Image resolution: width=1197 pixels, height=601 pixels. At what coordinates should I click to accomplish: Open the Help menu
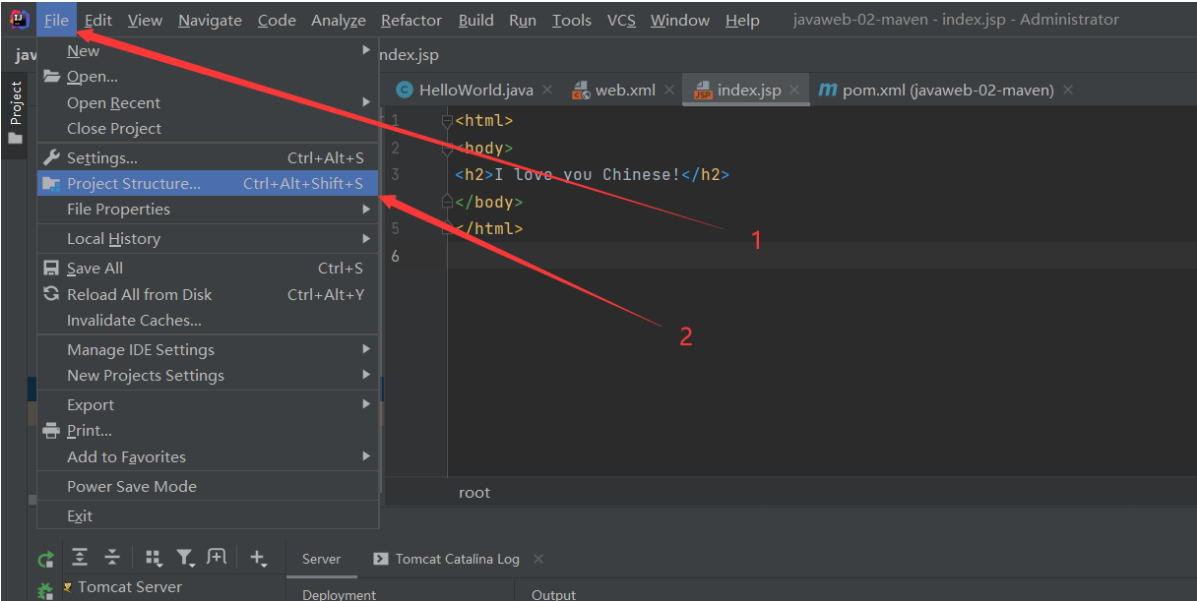742,21
